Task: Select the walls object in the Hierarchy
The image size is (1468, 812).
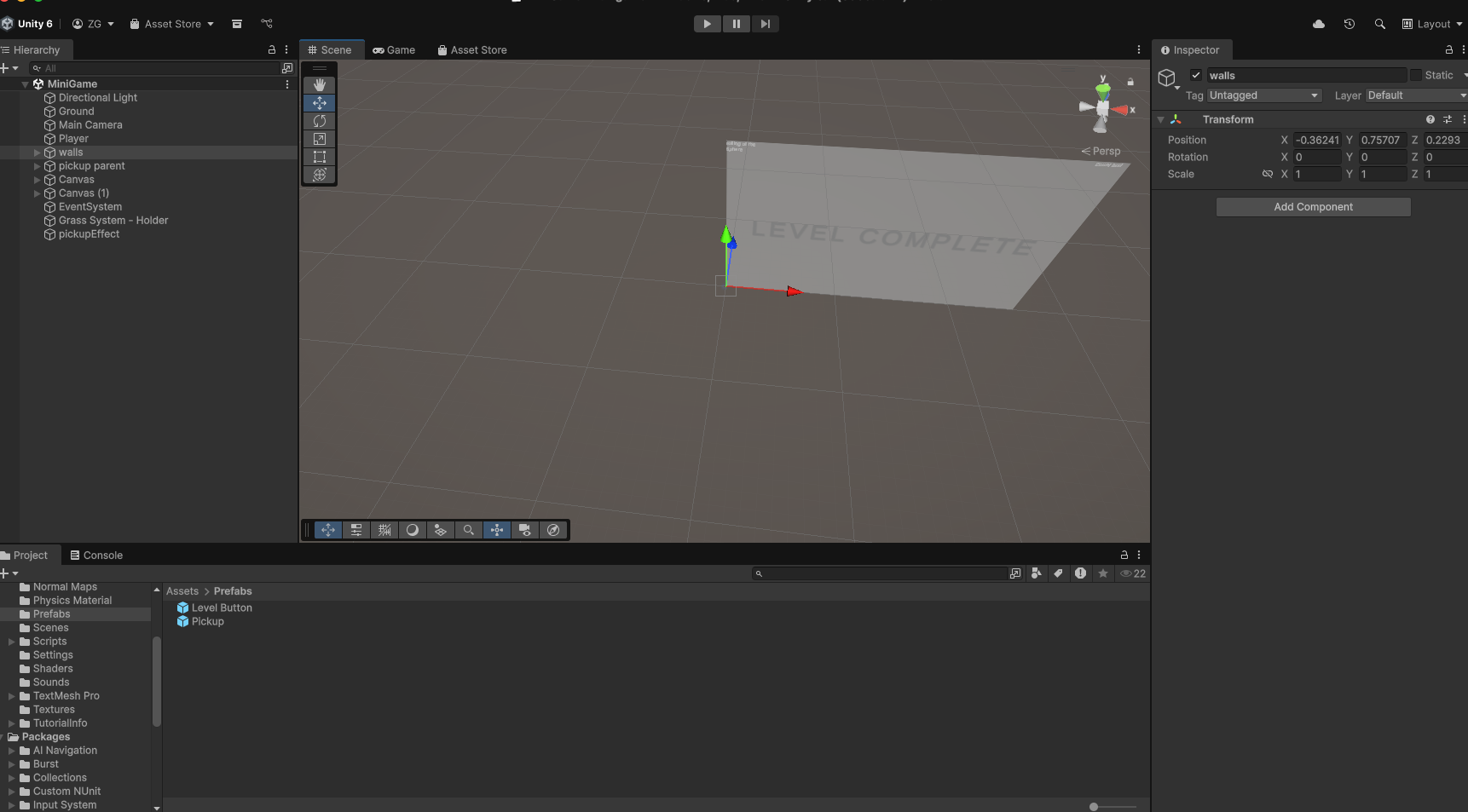Action: 70,153
